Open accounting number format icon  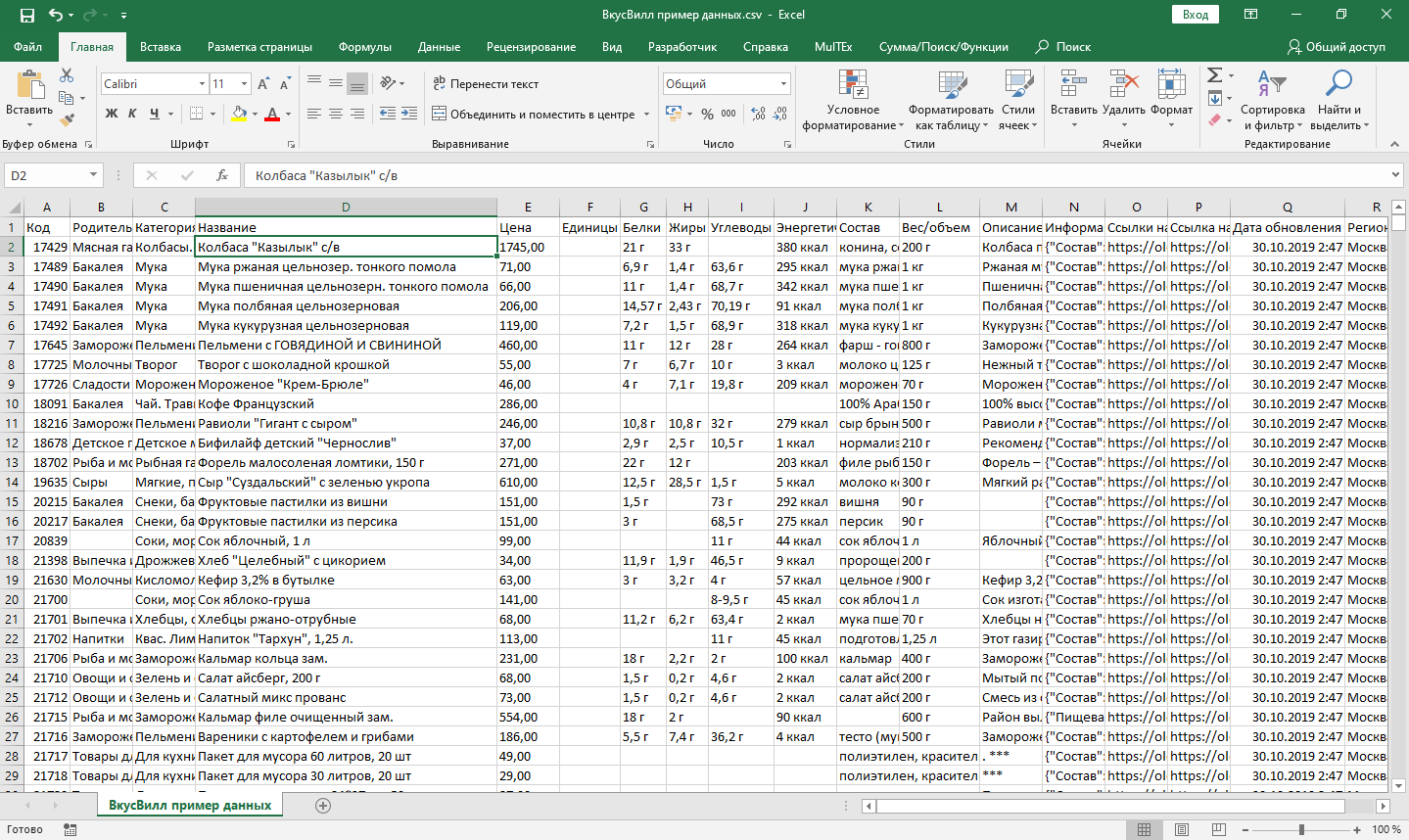[674, 113]
